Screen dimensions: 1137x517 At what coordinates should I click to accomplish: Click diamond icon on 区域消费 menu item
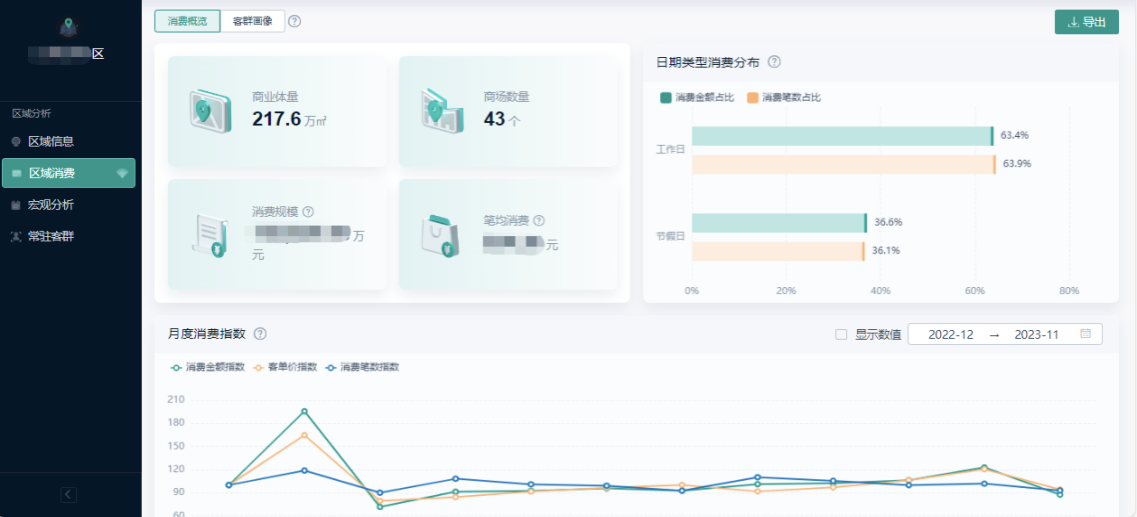coord(122,173)
